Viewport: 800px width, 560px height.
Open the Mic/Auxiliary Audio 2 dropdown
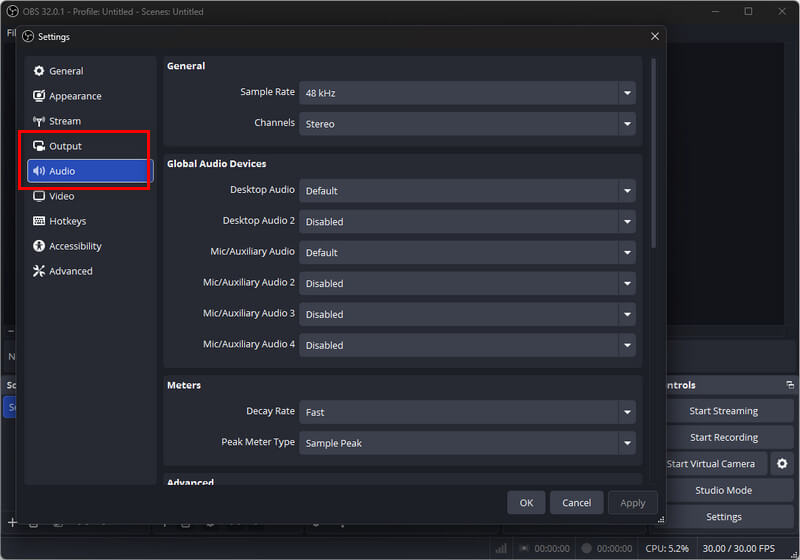pyautogui.click(x=467, y=284)
